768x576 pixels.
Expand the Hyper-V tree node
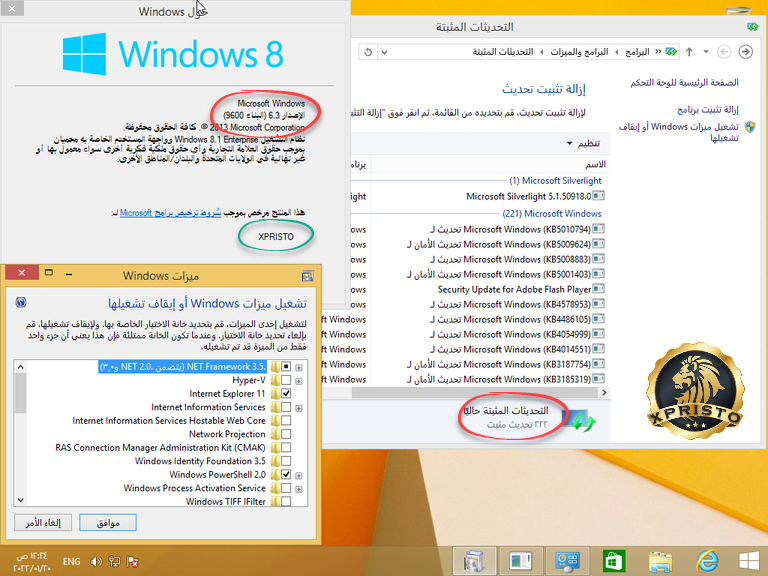tap(299, 381)
